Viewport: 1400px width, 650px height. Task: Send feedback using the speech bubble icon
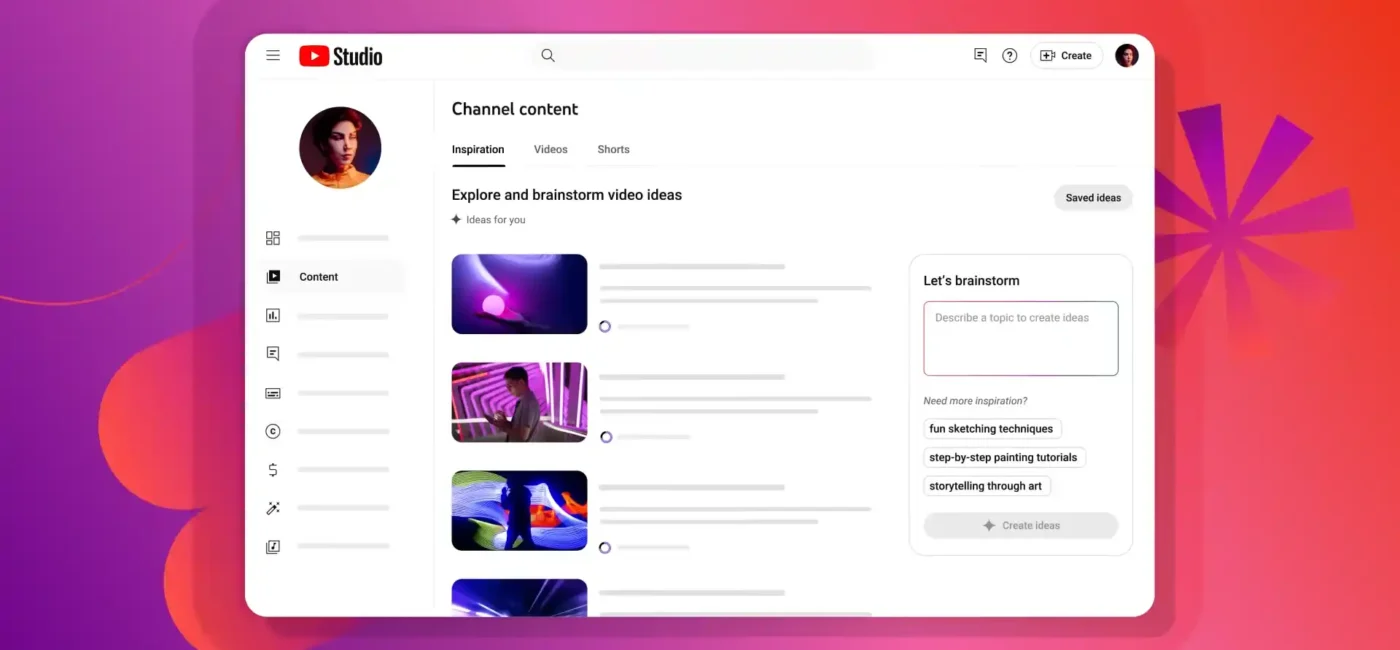coord(979,55)
